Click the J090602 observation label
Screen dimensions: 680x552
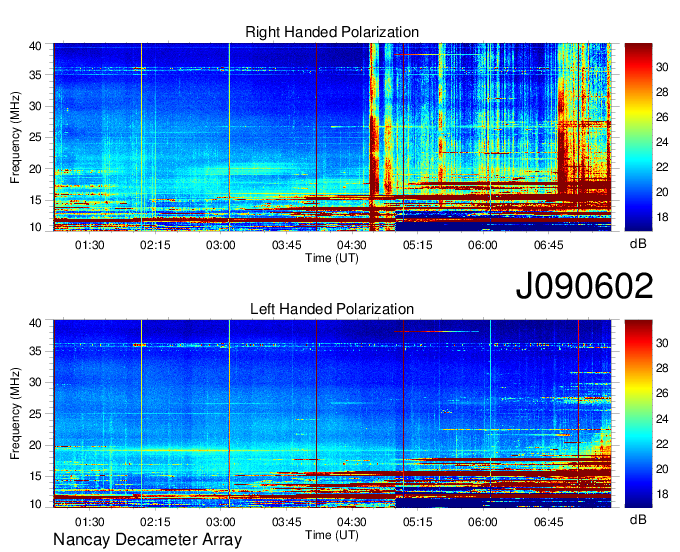click(584, 286)
